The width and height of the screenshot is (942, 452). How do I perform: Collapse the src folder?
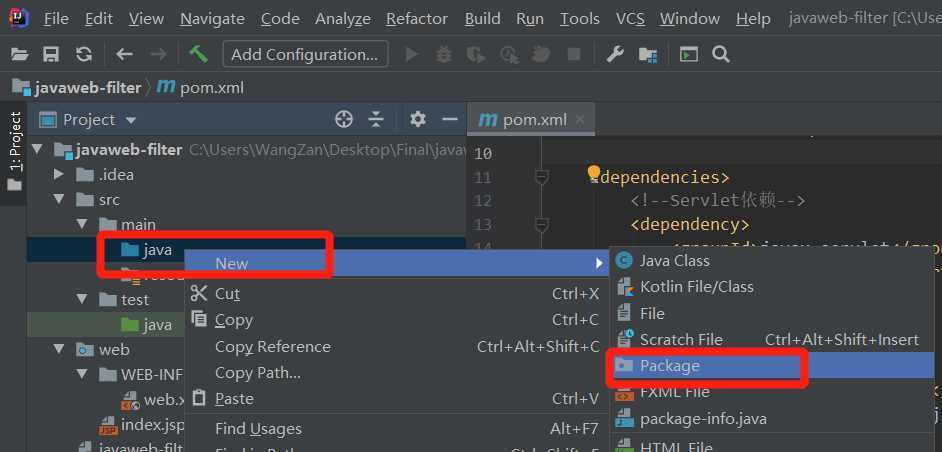point(59,198)
